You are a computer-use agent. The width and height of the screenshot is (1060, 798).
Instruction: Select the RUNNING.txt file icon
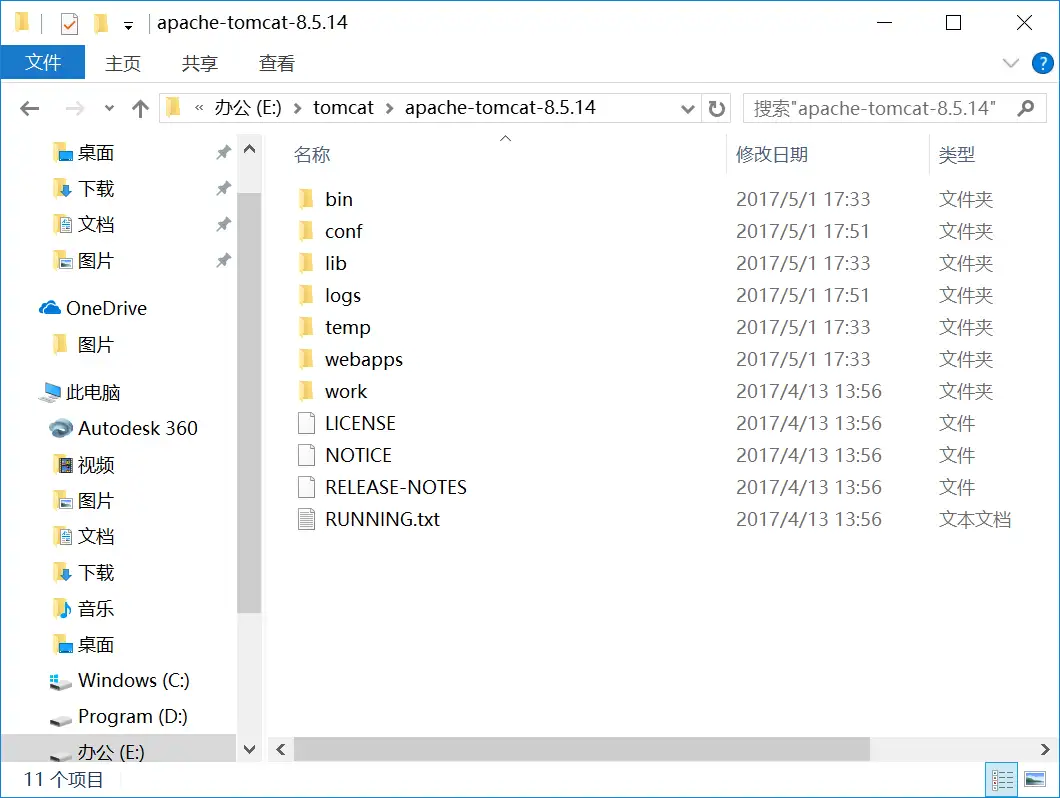click(x=306, y=519)
